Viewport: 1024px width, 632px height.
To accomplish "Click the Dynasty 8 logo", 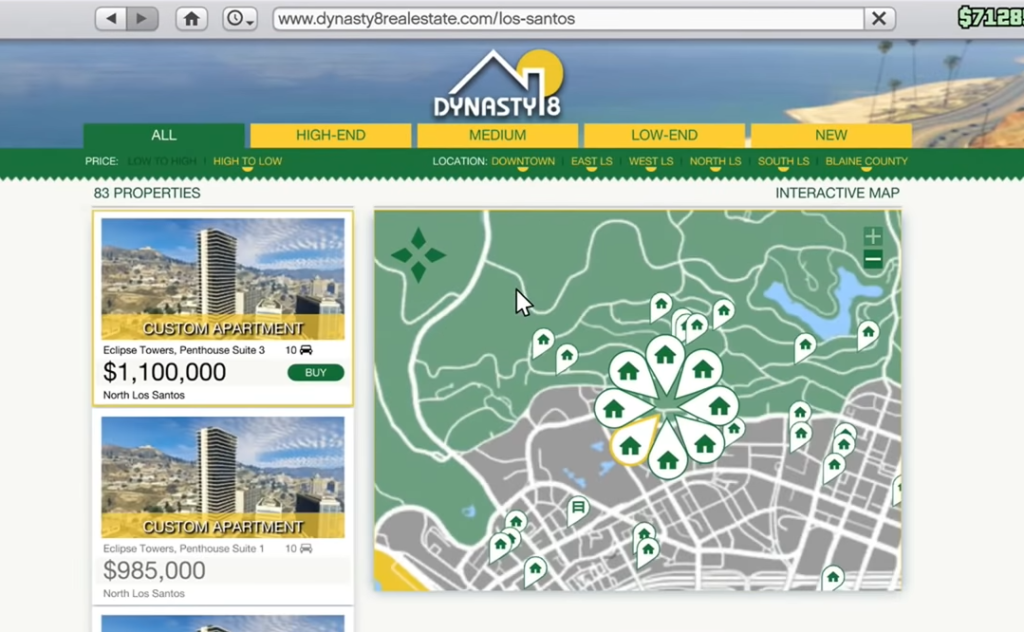I will click(498, 85).
